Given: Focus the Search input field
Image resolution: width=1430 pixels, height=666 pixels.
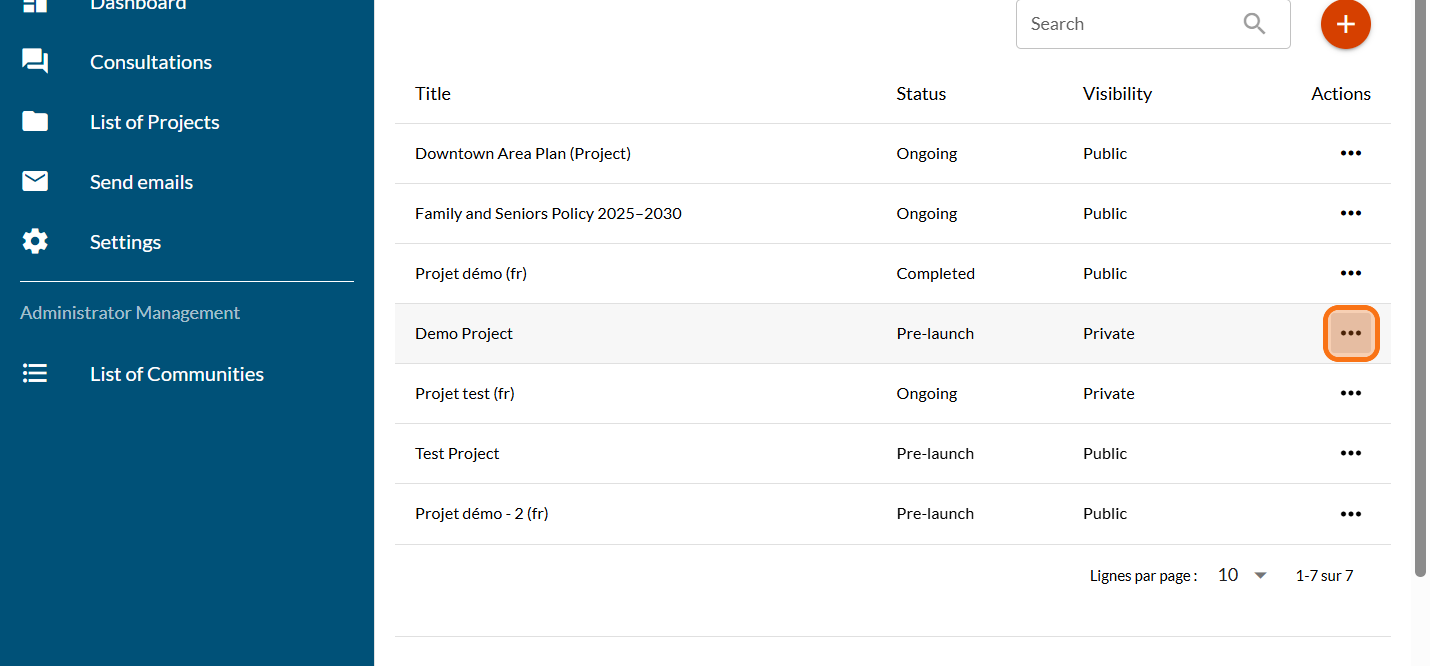Looking at the screenshot, I should tap(1125, 24).
